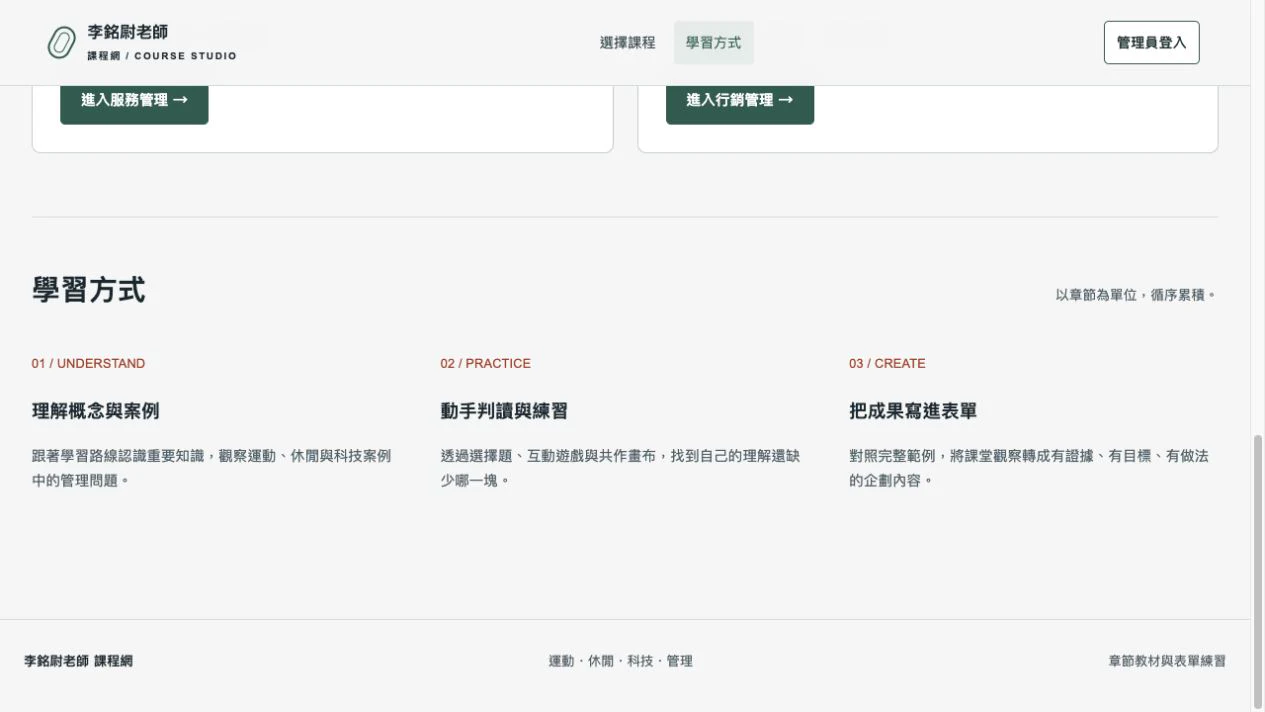Screen dimensions: 1265x712
Task: Open 進入行銷管理 button
Action: pos(740,101)
